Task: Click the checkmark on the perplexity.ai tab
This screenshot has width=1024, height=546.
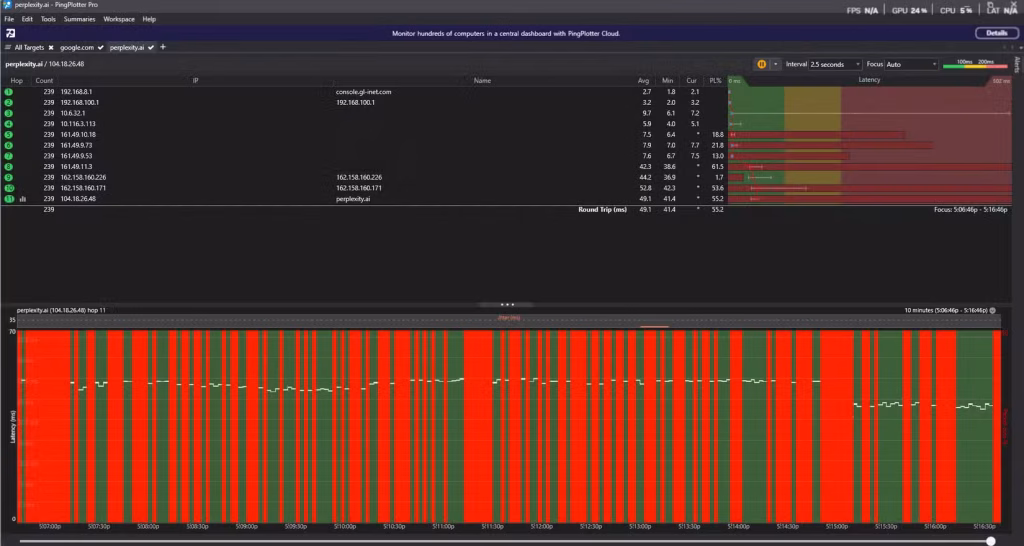Action: pyautogui.click(x=154, y=47)
